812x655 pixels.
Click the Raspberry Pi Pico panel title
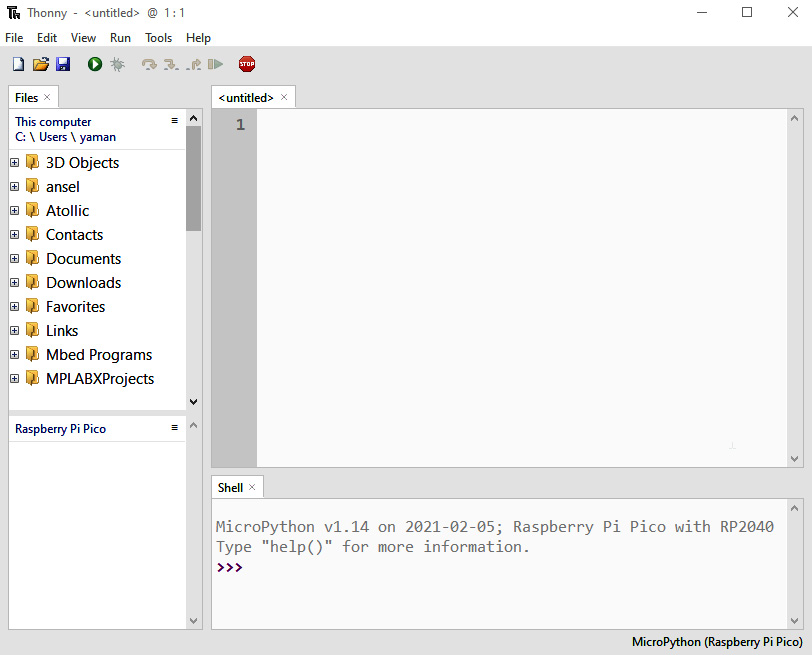coord(60,429)
